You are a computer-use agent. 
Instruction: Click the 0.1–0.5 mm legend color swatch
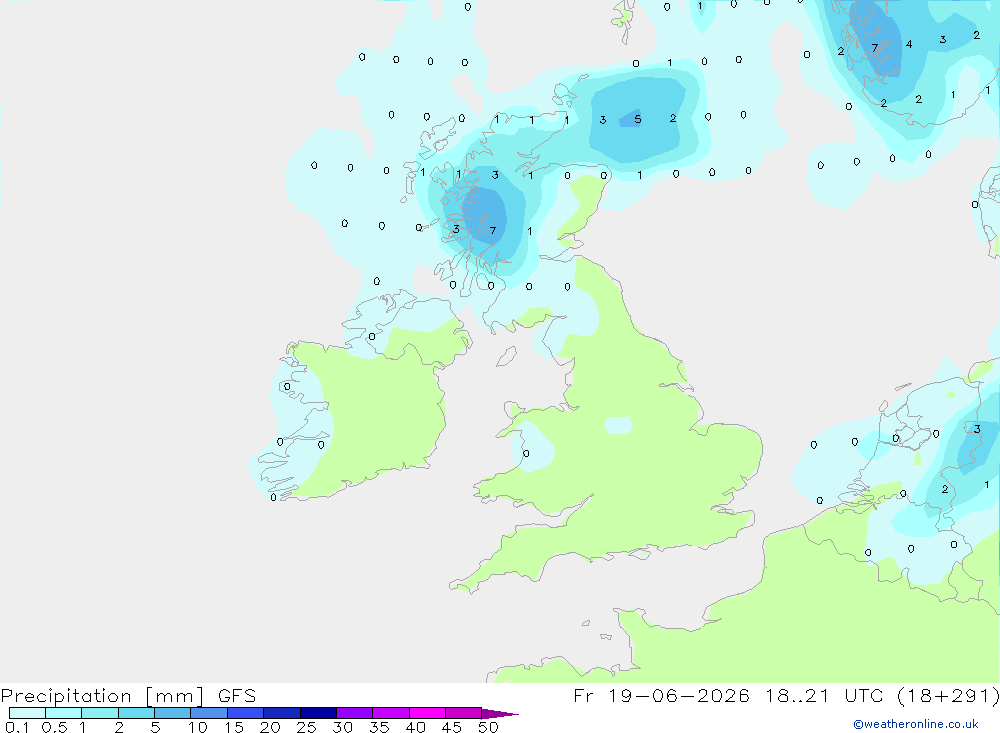(x=27, y=713)
